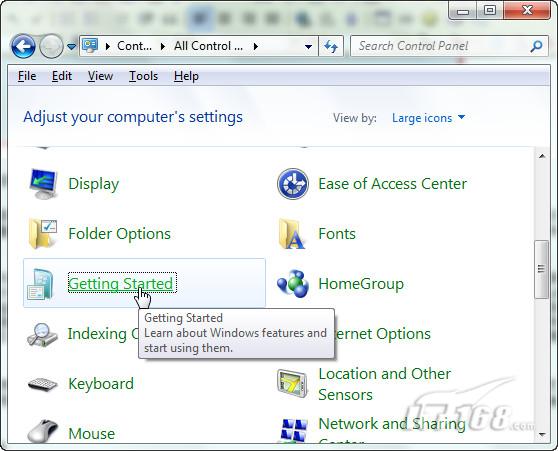
Task: Open the HomeGroup link
Action: click(x=361, y=284)
